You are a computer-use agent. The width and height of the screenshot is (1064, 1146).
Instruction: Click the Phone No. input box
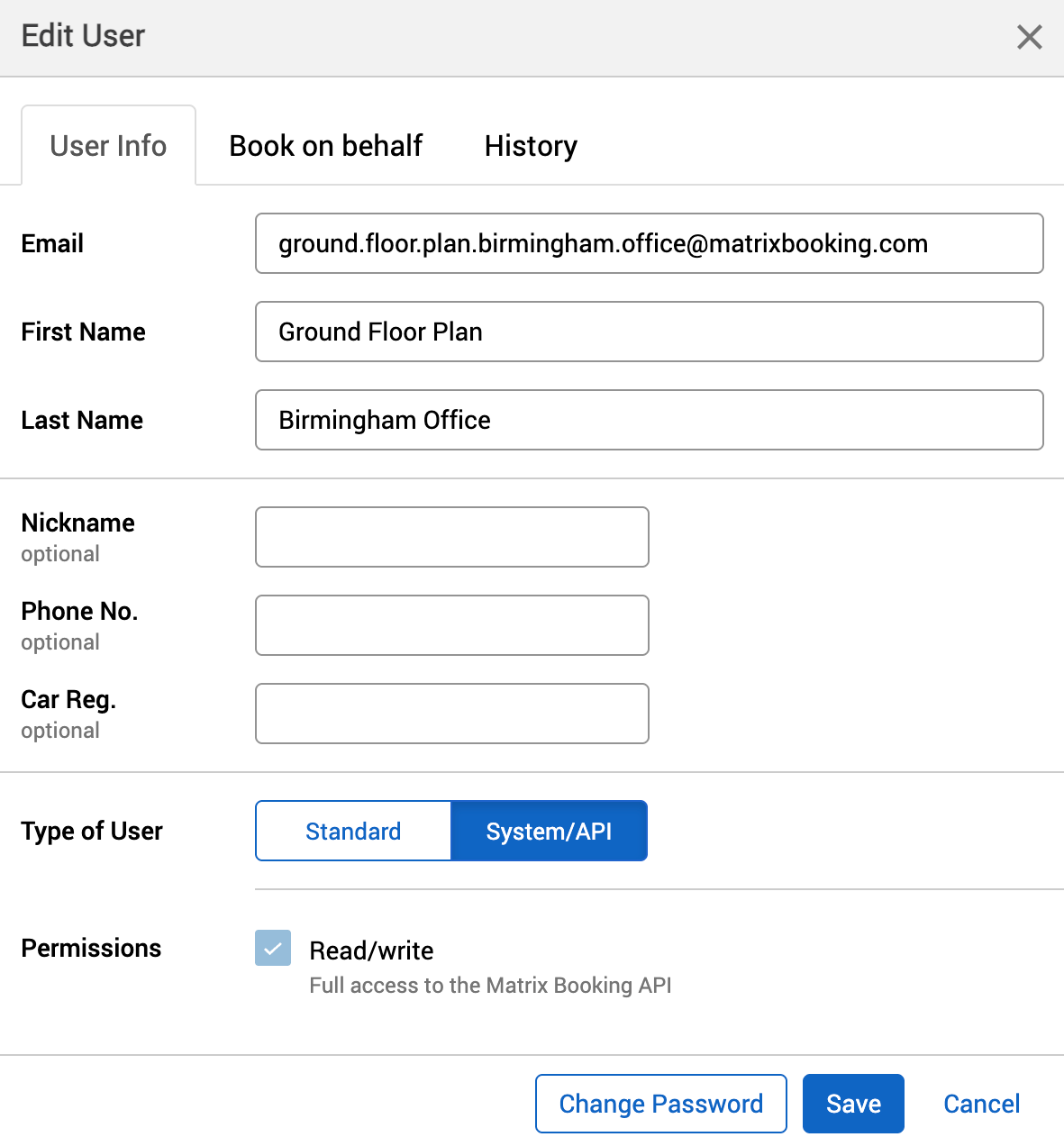452,625
